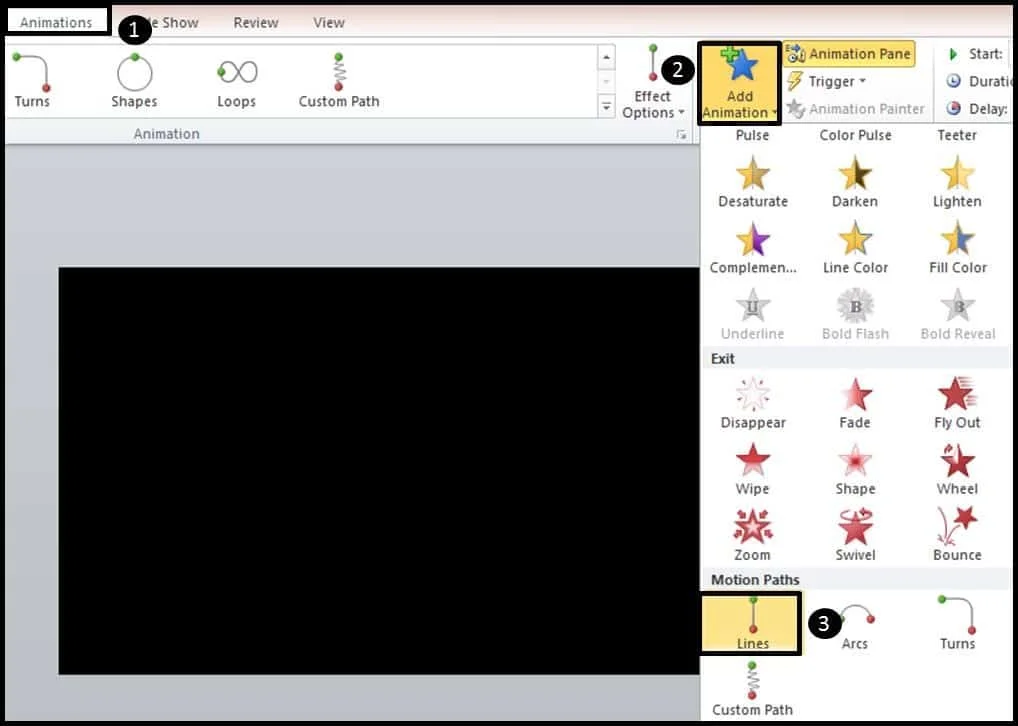Expand the animation gallery More arrow

606,106
